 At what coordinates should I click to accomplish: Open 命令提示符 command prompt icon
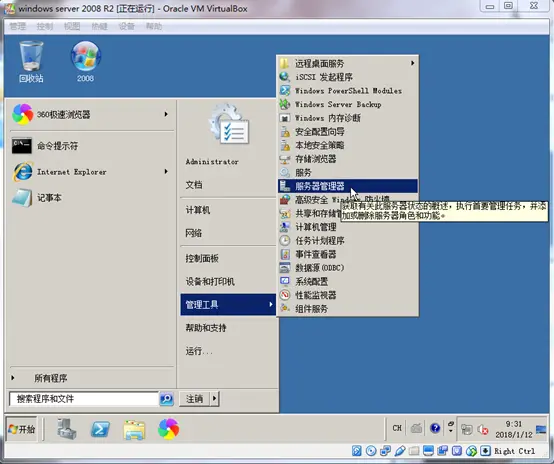click(22, 146)
